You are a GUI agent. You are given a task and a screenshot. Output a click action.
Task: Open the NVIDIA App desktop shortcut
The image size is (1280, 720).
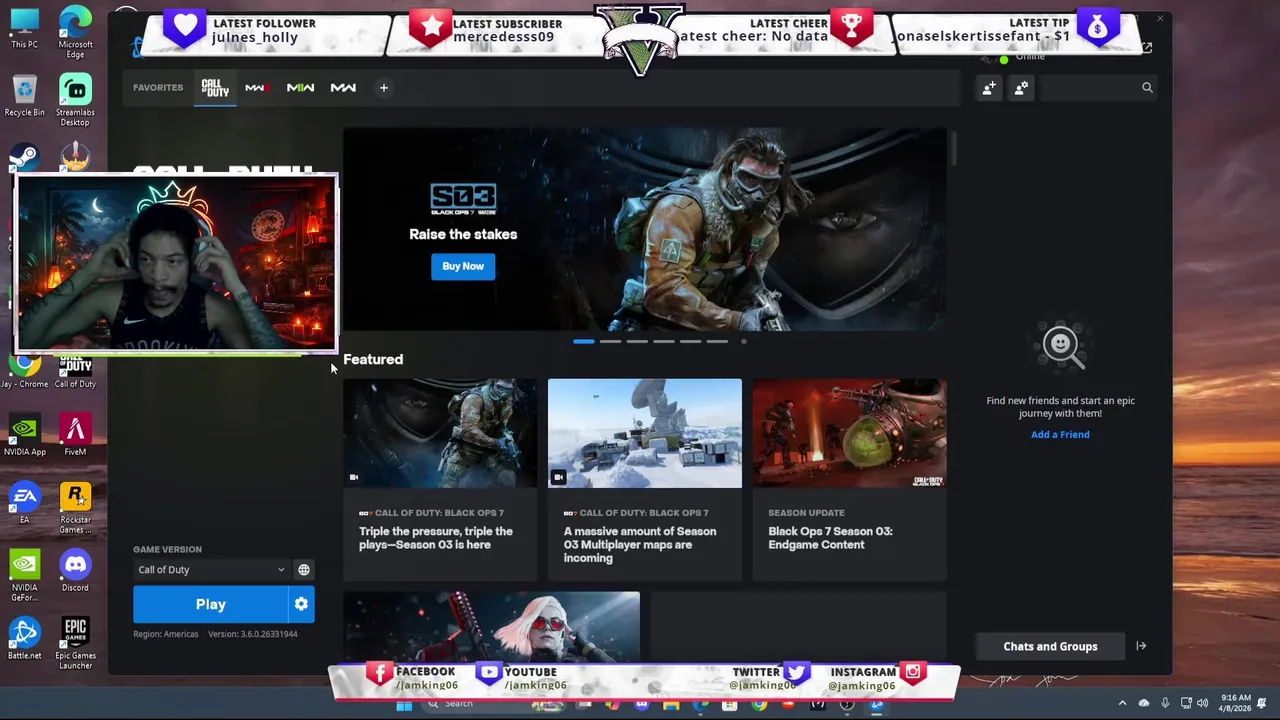[24, 436]
